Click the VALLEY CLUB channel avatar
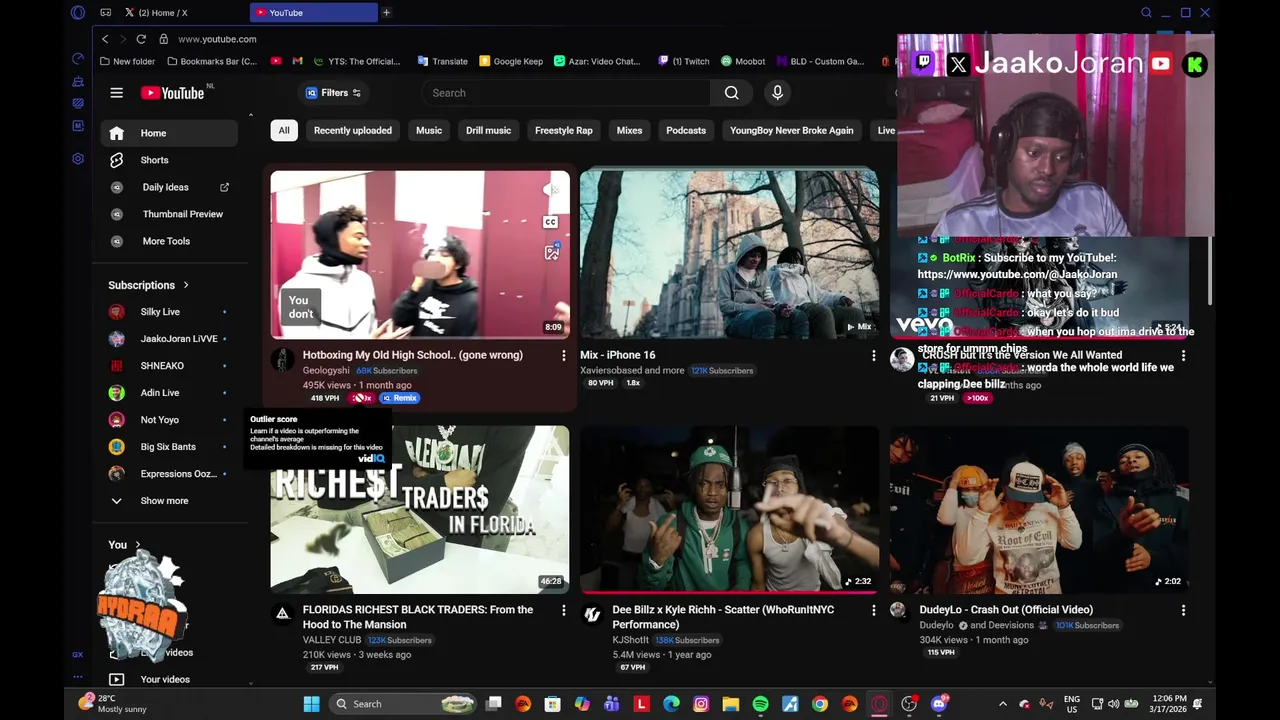Viewport: 1280px width, 720px height. tap(283, 613)
